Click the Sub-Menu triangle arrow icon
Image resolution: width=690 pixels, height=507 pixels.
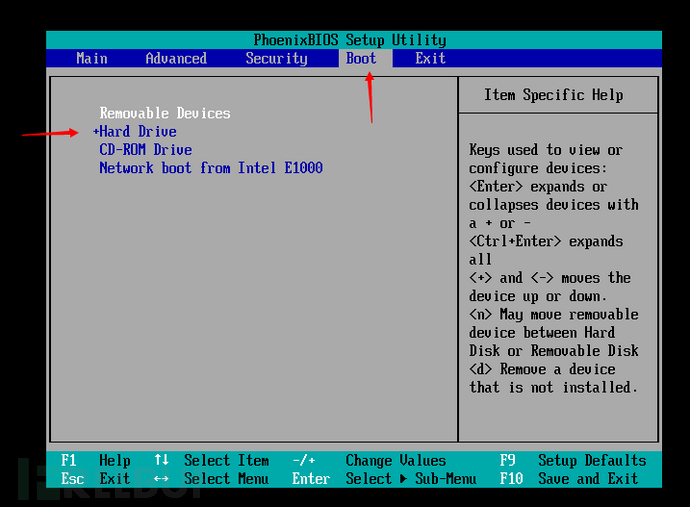pos(404,479)
